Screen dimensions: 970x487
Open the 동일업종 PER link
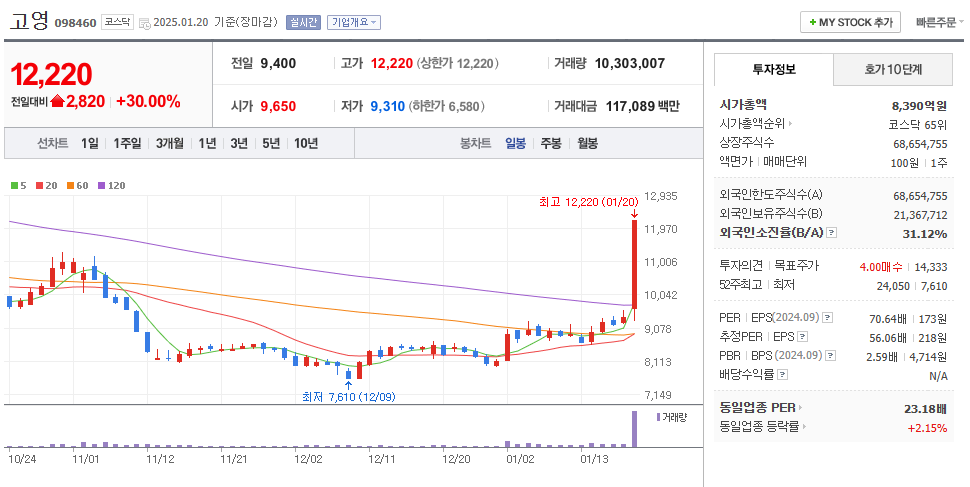click(x=757, y=408)
